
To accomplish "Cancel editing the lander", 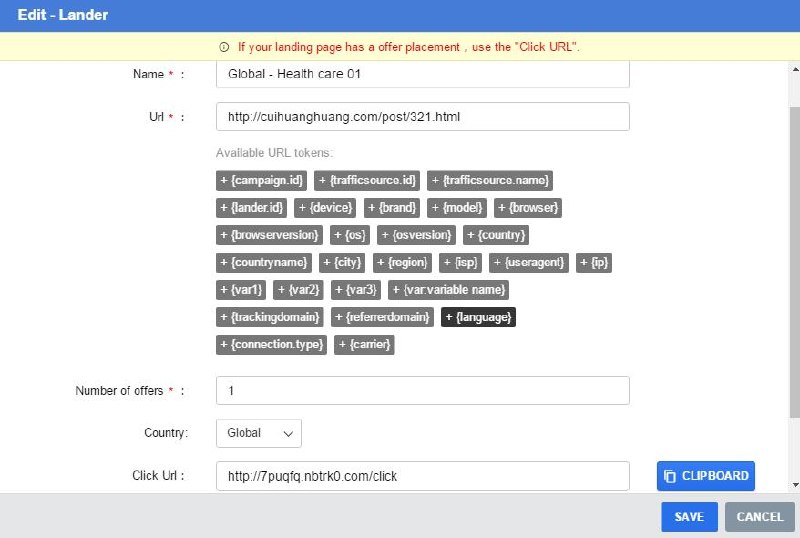I will (x=759, y=517).
